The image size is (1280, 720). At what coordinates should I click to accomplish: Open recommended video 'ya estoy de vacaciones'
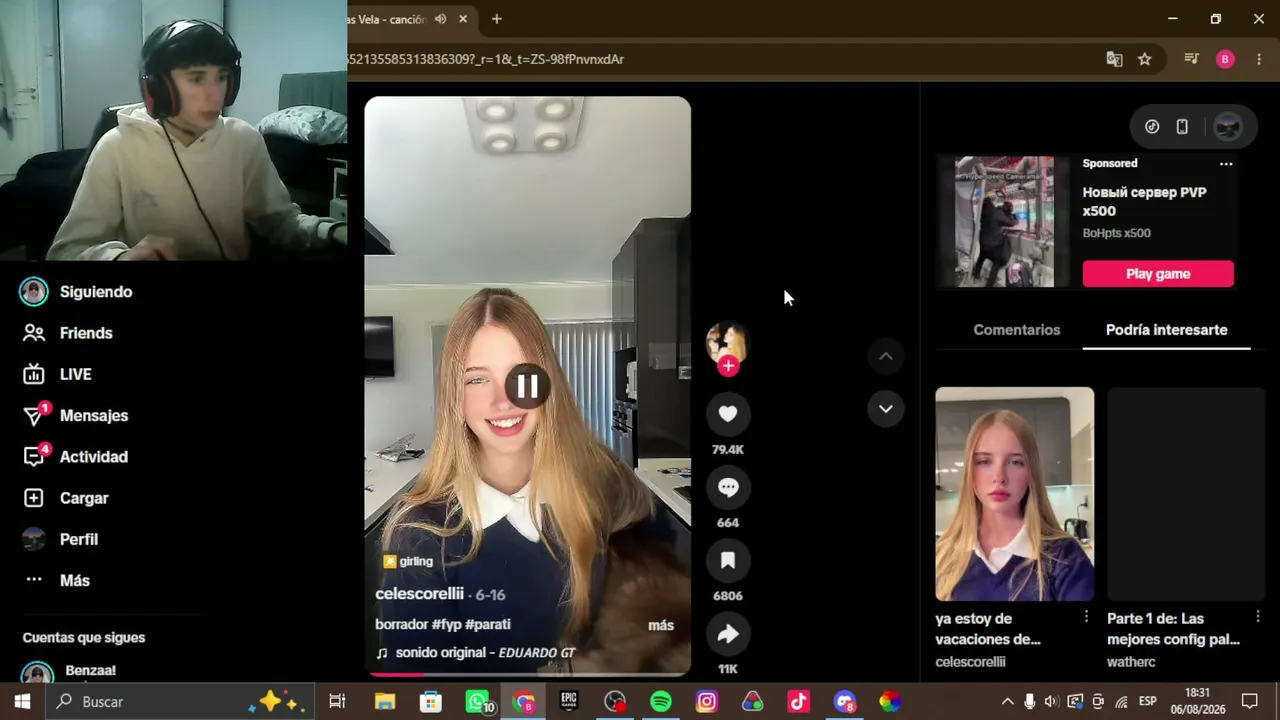coord(1014,494)
